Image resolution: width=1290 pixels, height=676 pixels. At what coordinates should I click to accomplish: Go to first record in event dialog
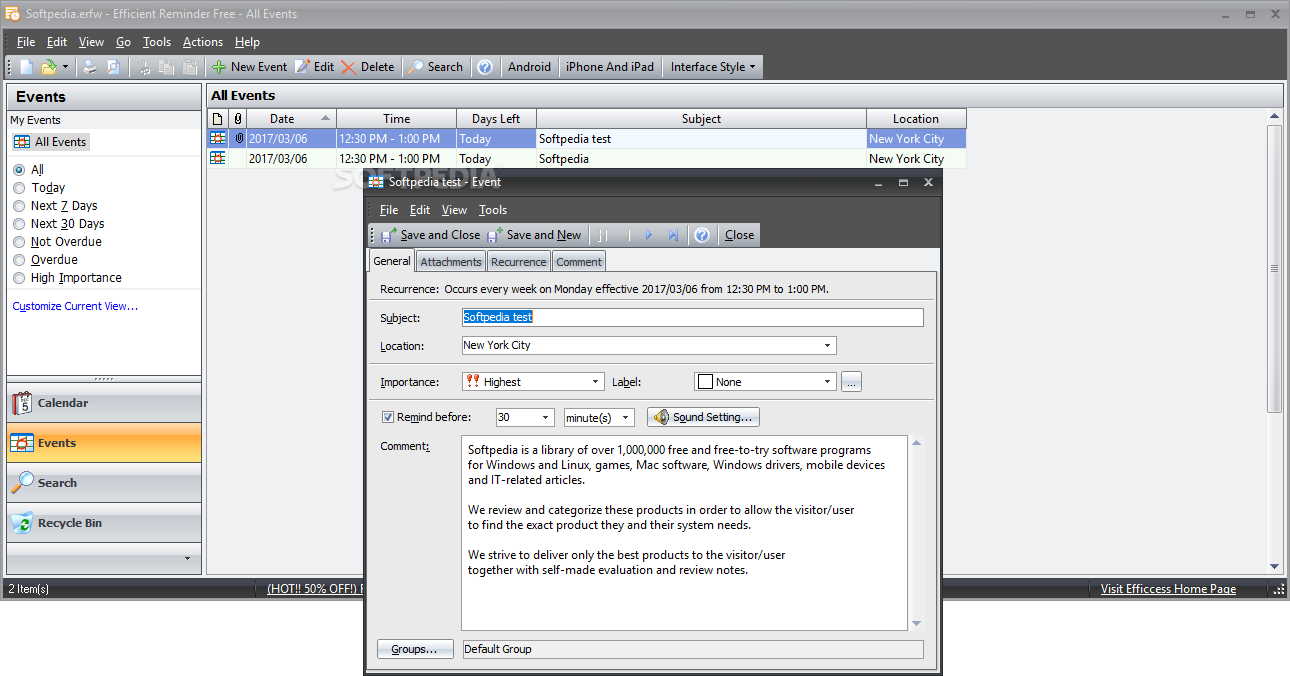pyautogui.click(x=603, y=235)
